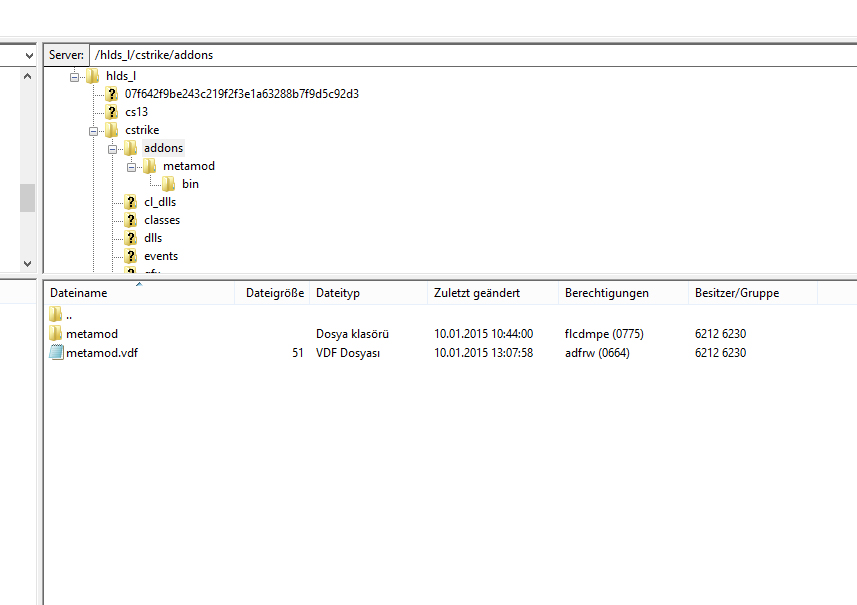Click the metamod.vdf file icon
This screenshot has height=605, width=857.
(x=56, y=353)
